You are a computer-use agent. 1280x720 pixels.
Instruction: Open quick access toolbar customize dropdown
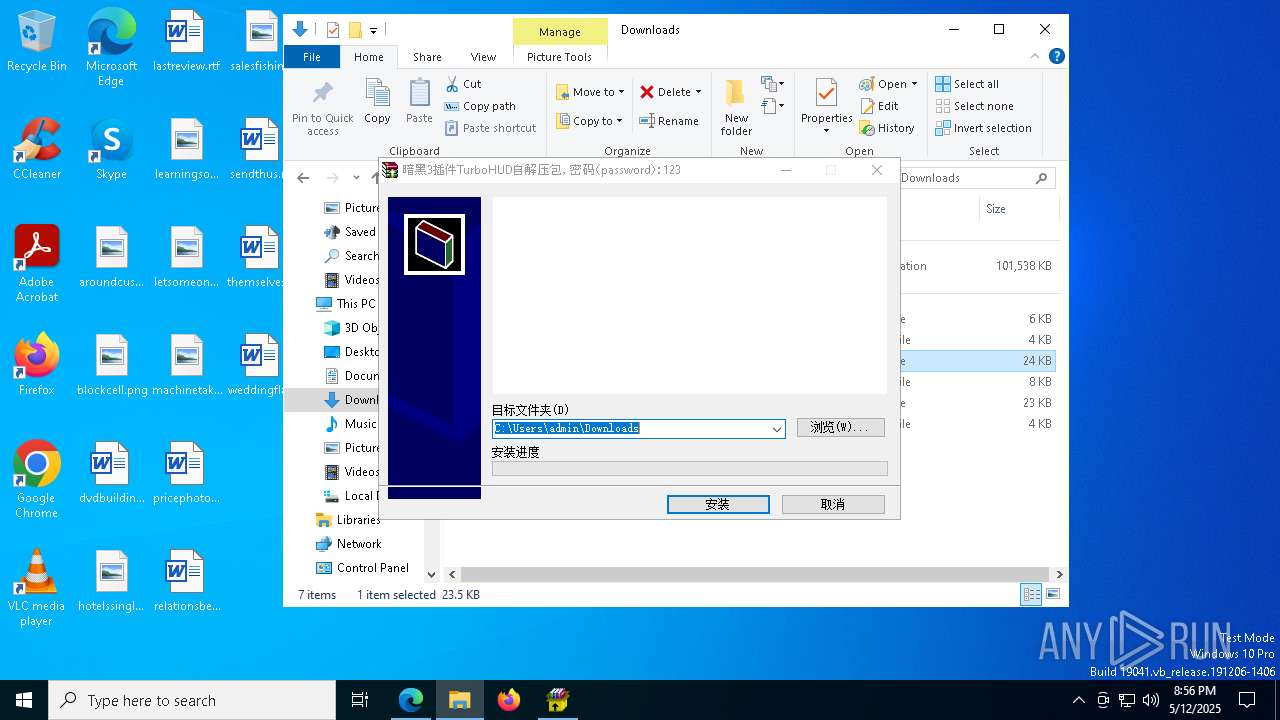(x=373, y=31)
